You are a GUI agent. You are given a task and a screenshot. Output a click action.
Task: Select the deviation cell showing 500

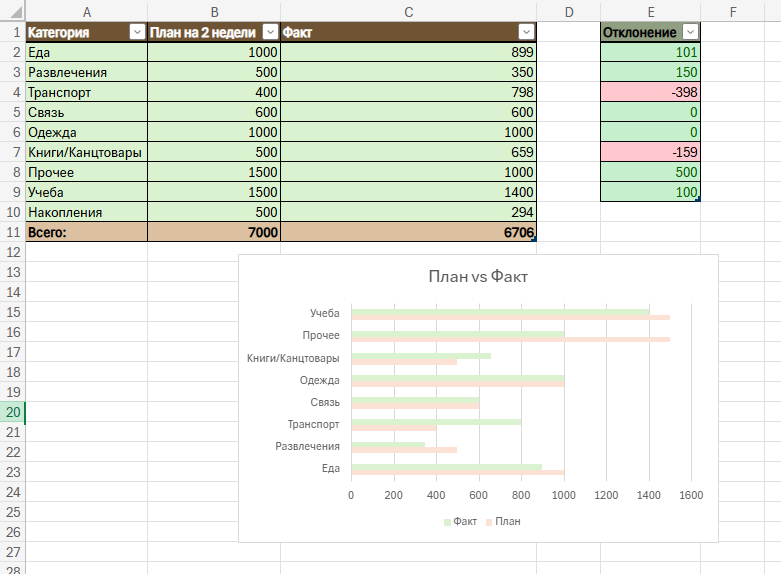pos(650,172)
